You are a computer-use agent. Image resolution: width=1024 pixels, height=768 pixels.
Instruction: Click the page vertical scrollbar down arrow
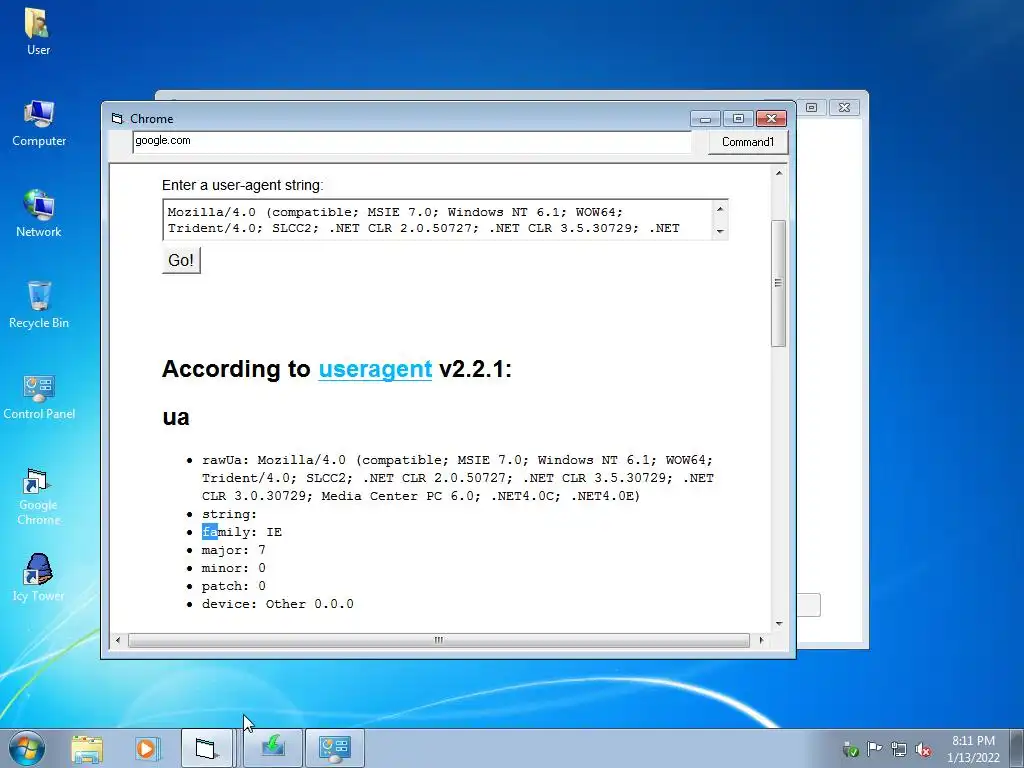[778, 624]
